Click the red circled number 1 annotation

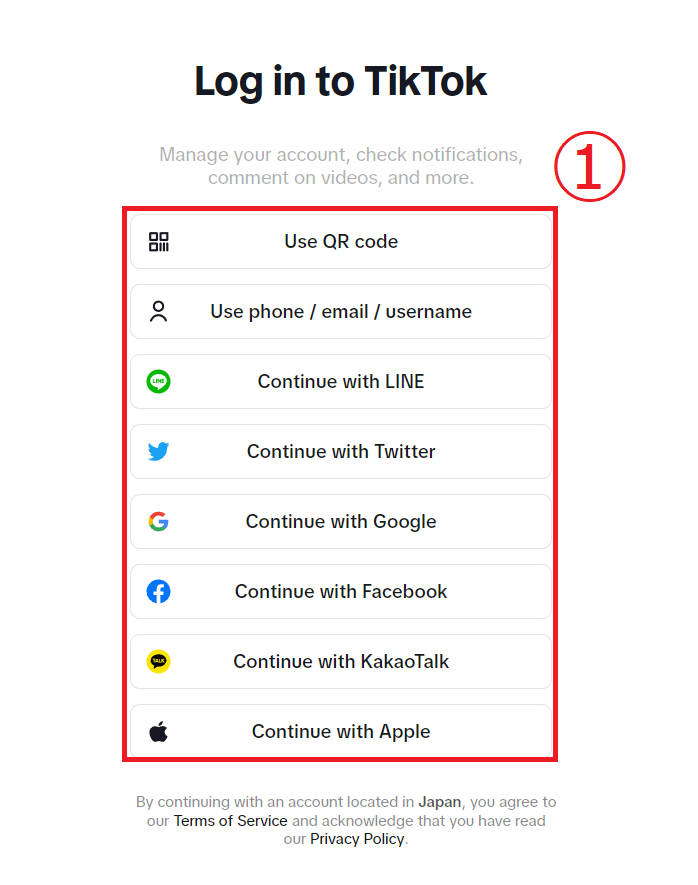tap(590, 167)
